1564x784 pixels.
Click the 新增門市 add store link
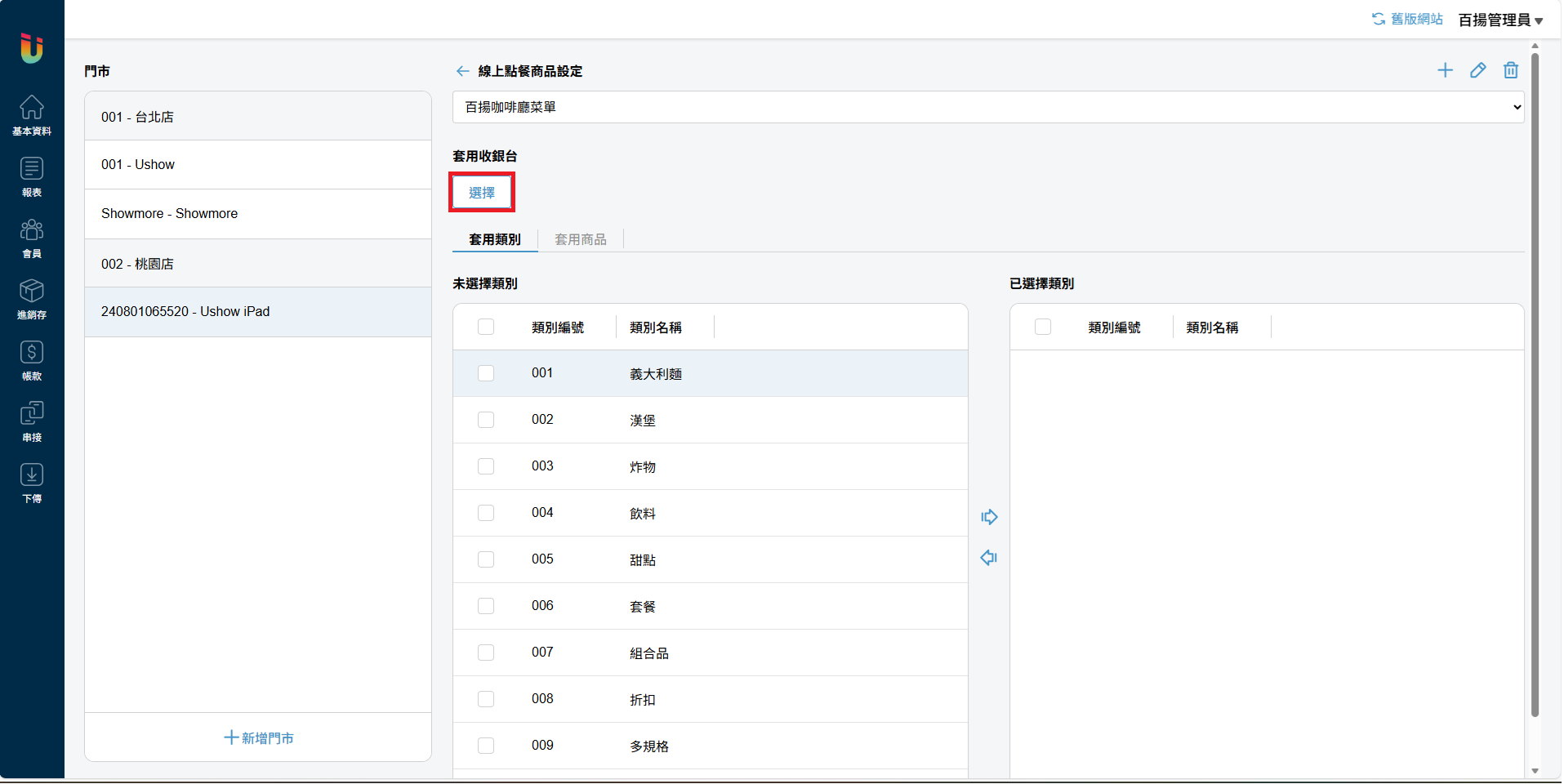[258, 737]
